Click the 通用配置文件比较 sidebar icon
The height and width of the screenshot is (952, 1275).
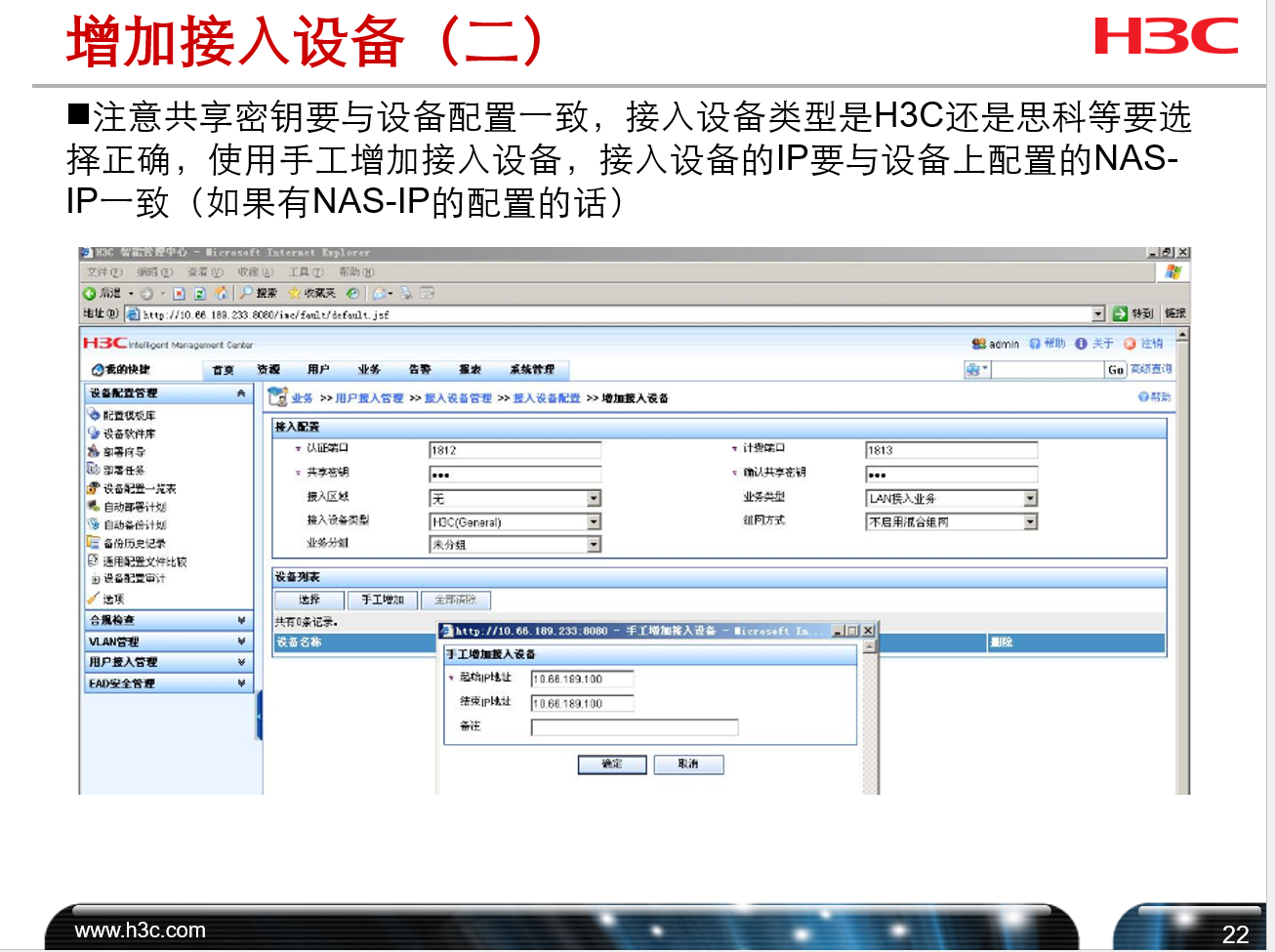point(94,560)
